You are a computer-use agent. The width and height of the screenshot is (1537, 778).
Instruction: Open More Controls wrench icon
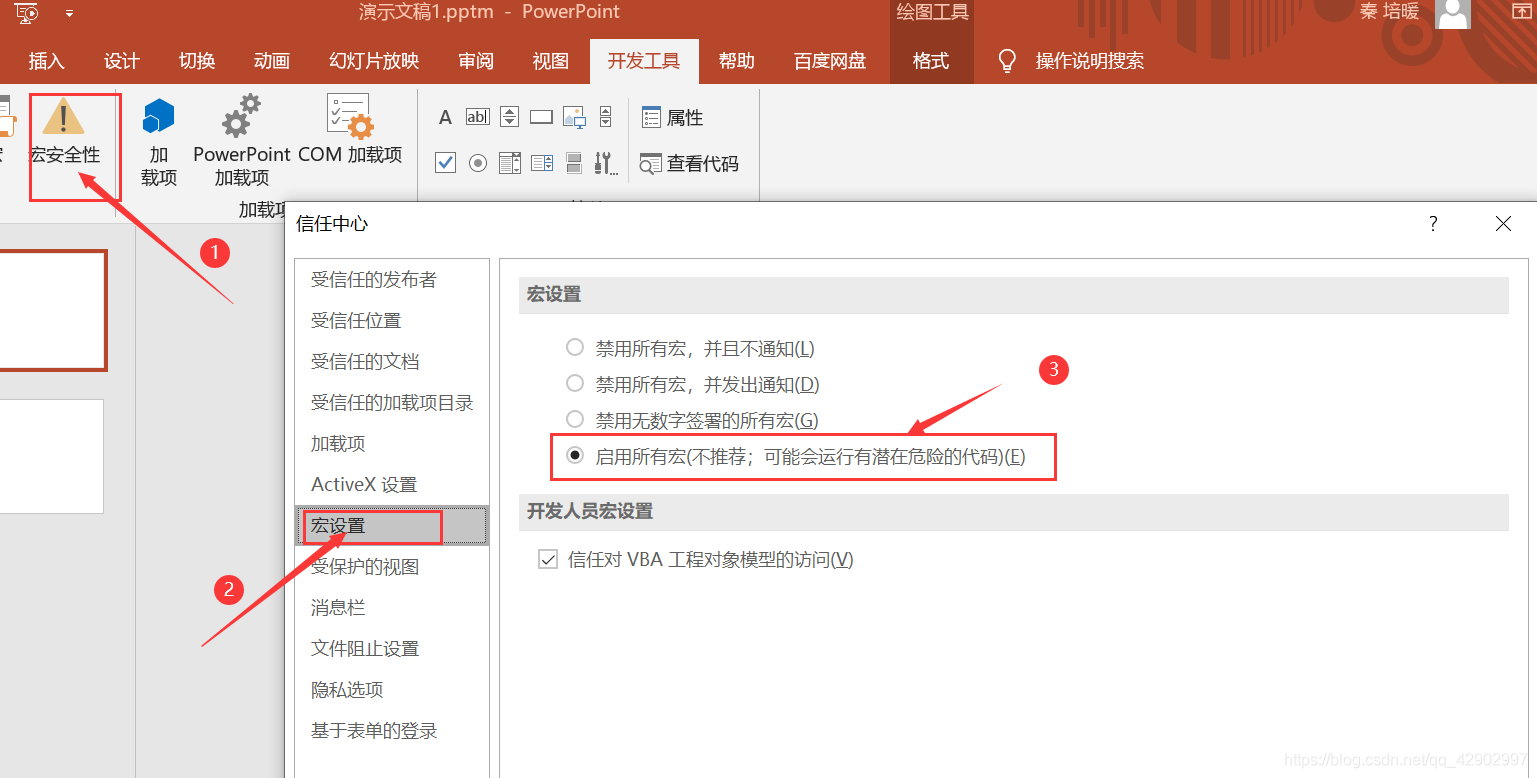pos(605,162)
